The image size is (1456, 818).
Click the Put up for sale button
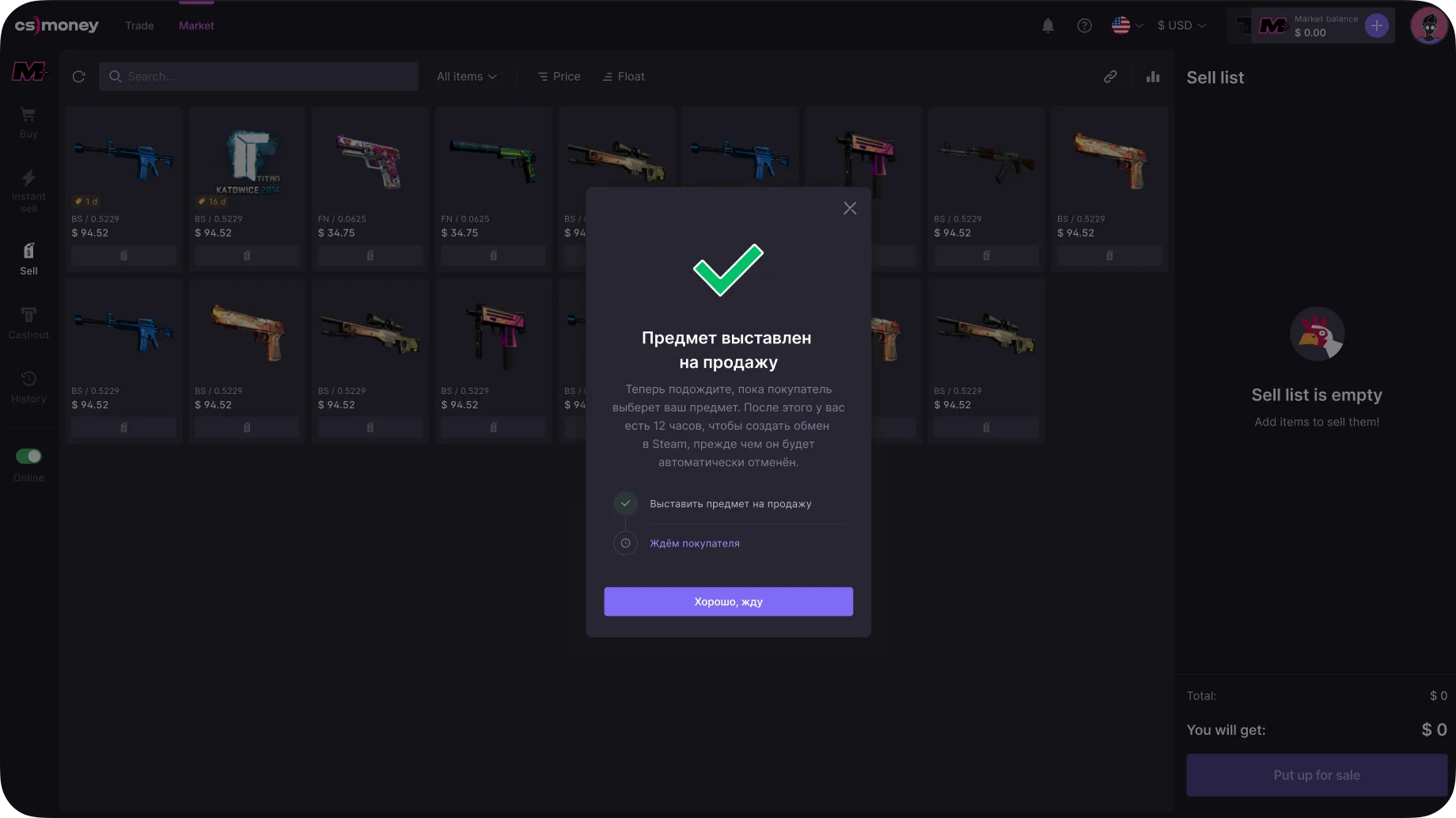click(x=1317, y=775)
